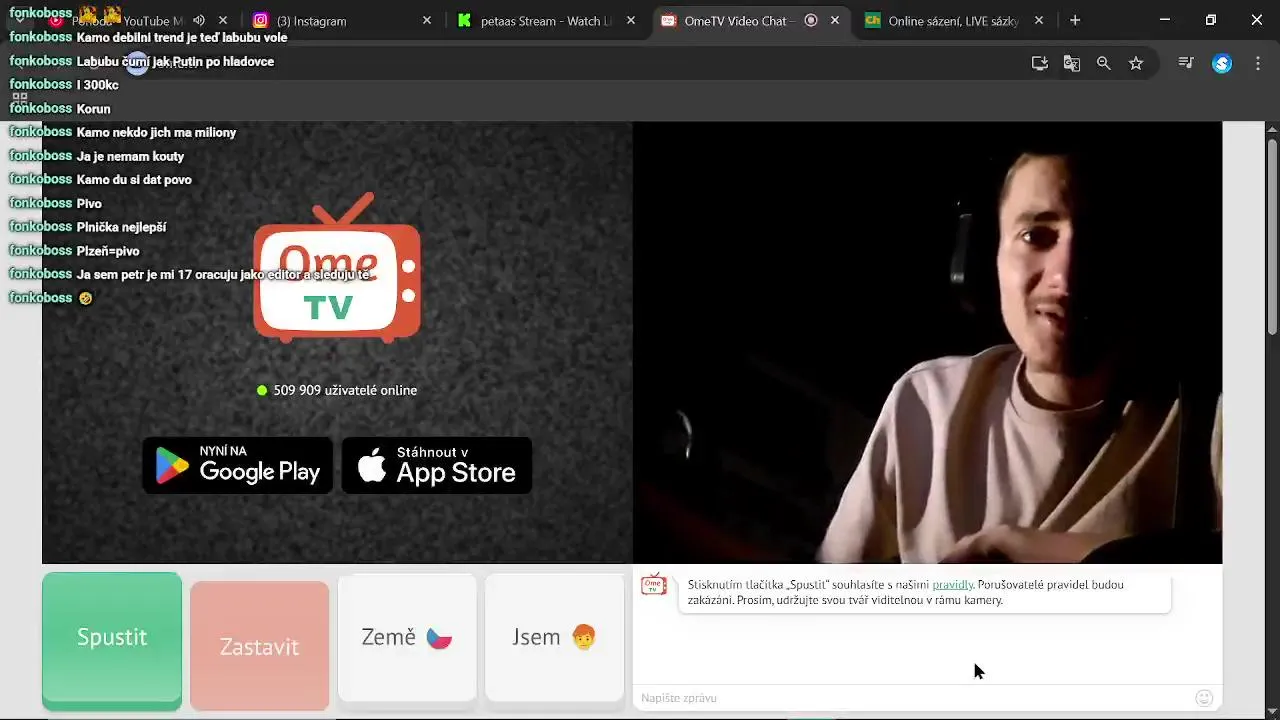Click chat message 'Ja je nemam kouty'
Screen dimensions: 1280x720
(x=130, y=156)
